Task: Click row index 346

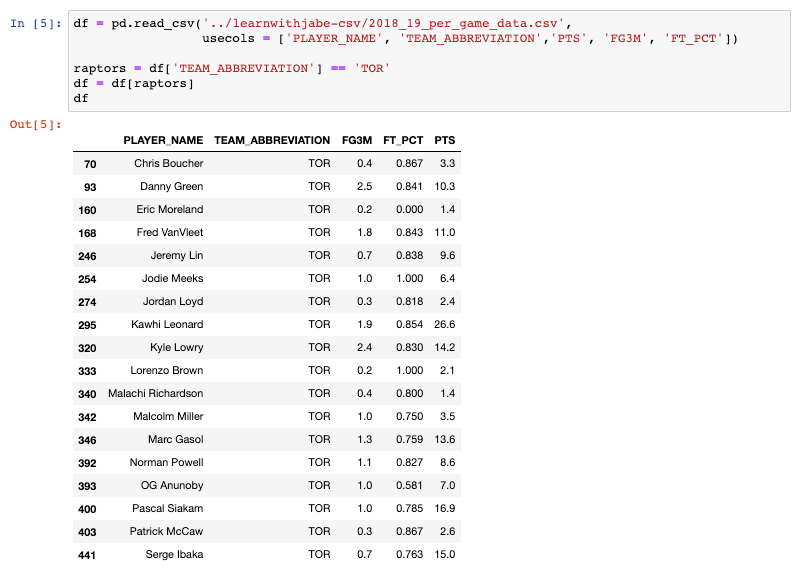Action: click(87, 440)
